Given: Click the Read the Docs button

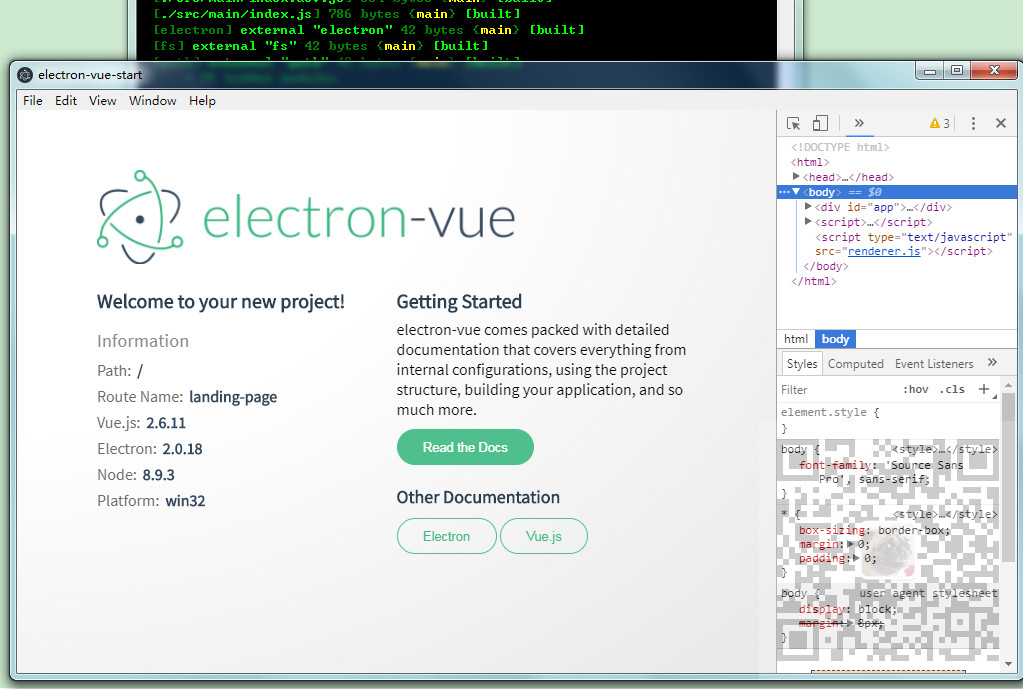Looking at the screenshot, I should click(465, 447).
